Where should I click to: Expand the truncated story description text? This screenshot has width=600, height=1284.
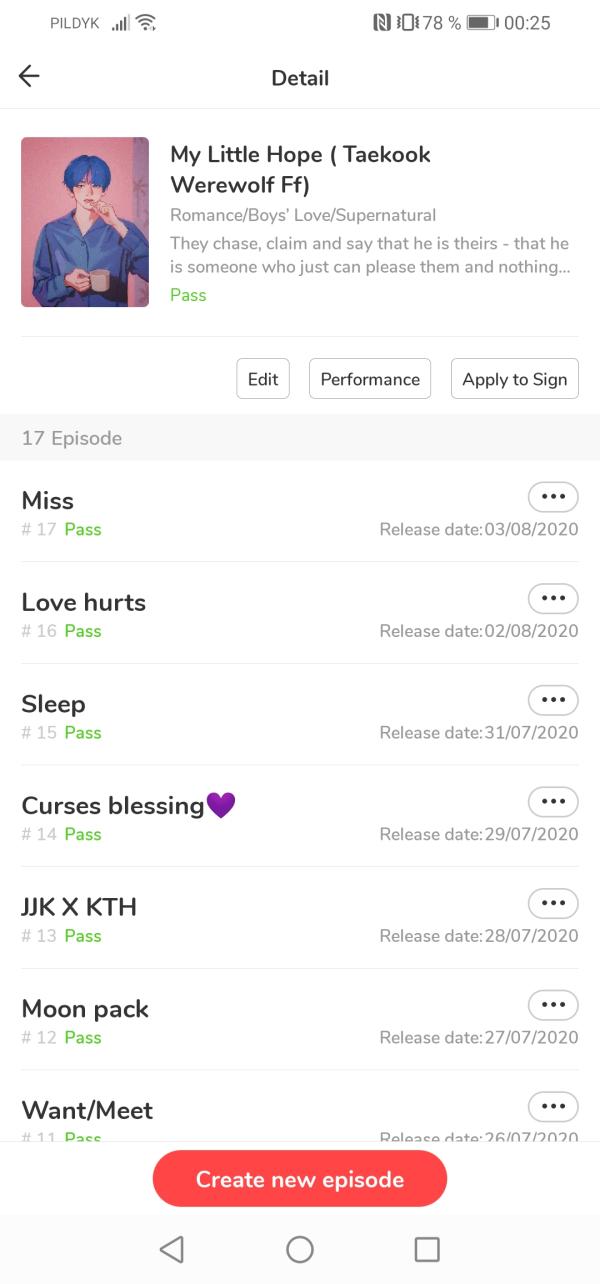click(369, 255)
